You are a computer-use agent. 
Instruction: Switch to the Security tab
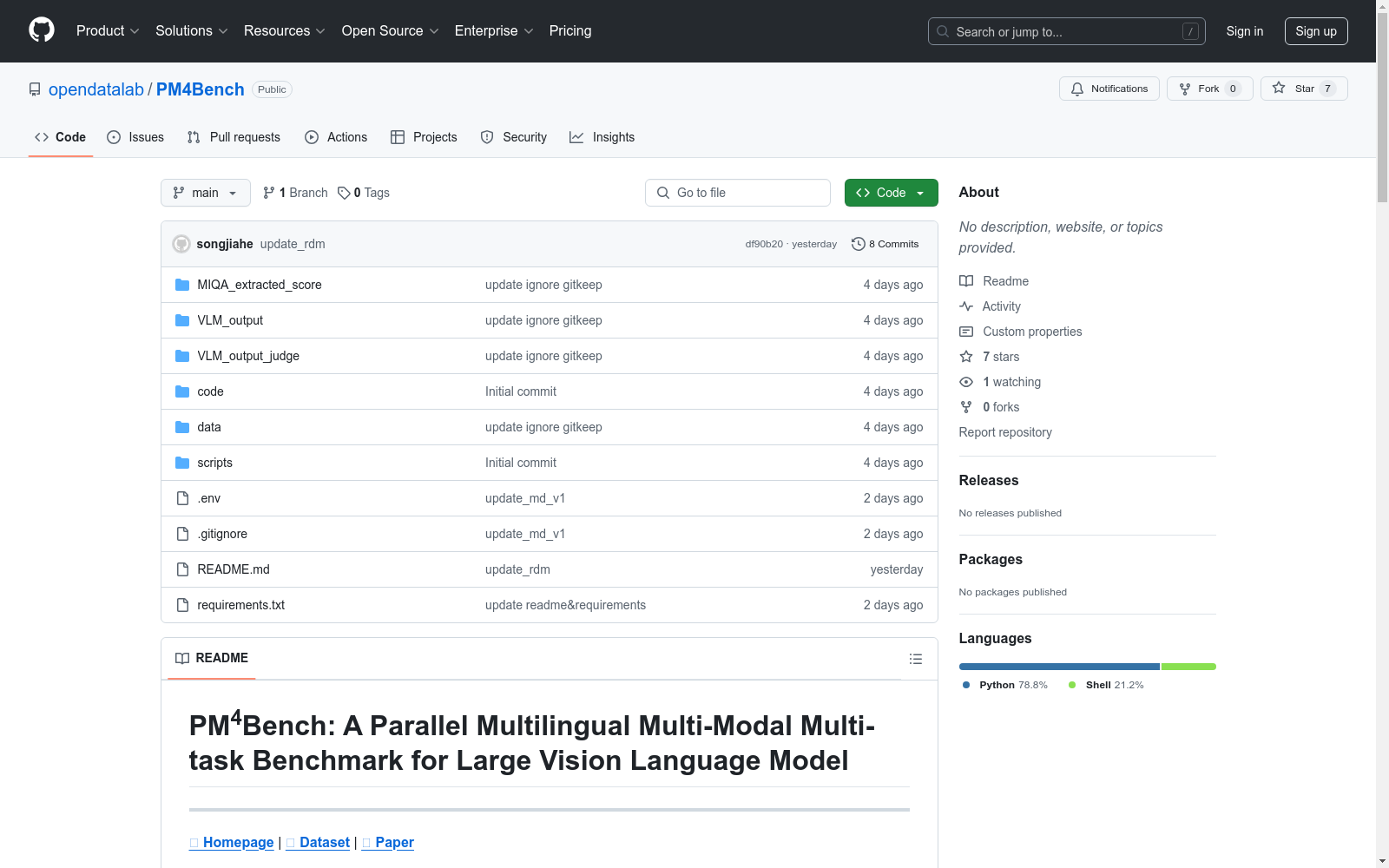(x=514, y=137)
